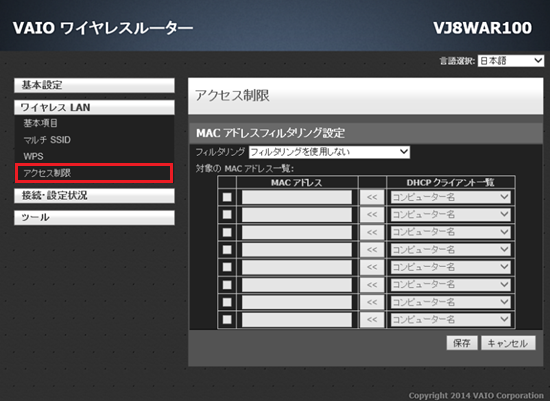Open the 言語選択 language dropdown

point(511,61)
